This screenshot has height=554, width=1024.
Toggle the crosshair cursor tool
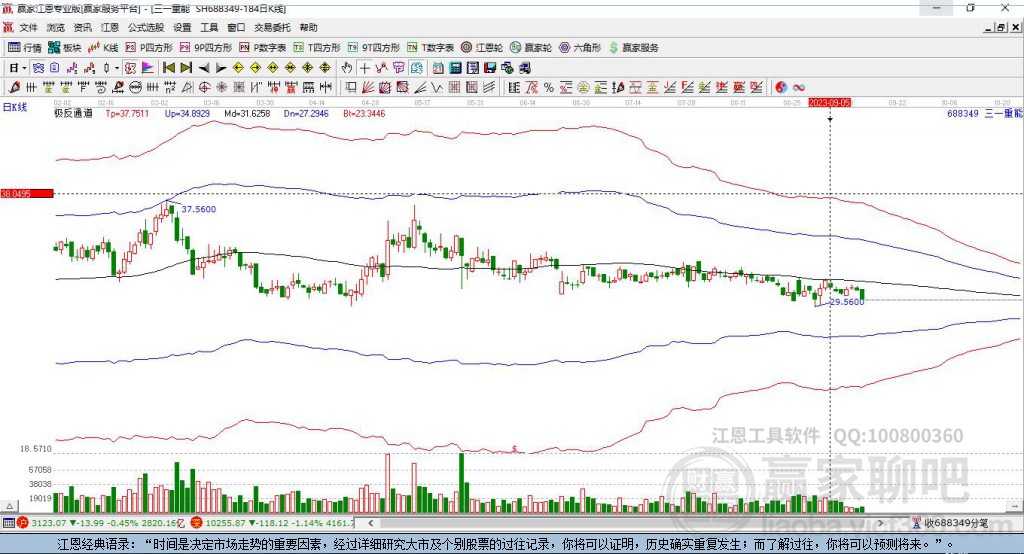coord(364,68)
